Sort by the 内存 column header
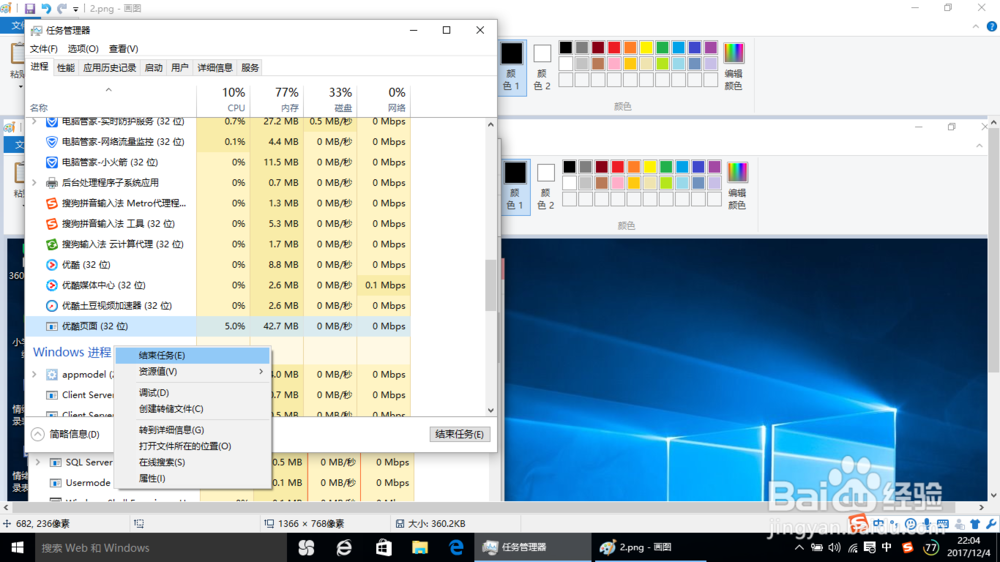 point(277,100)
